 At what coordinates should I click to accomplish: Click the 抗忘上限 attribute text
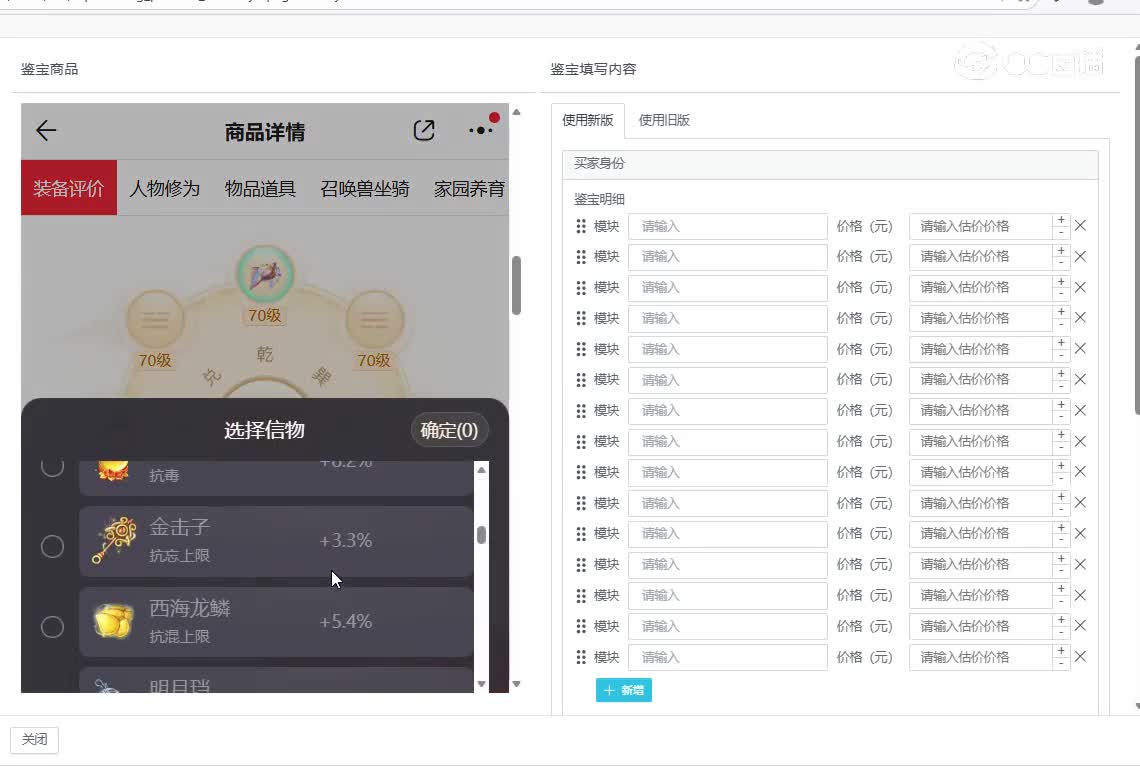[x=180, y=556]
